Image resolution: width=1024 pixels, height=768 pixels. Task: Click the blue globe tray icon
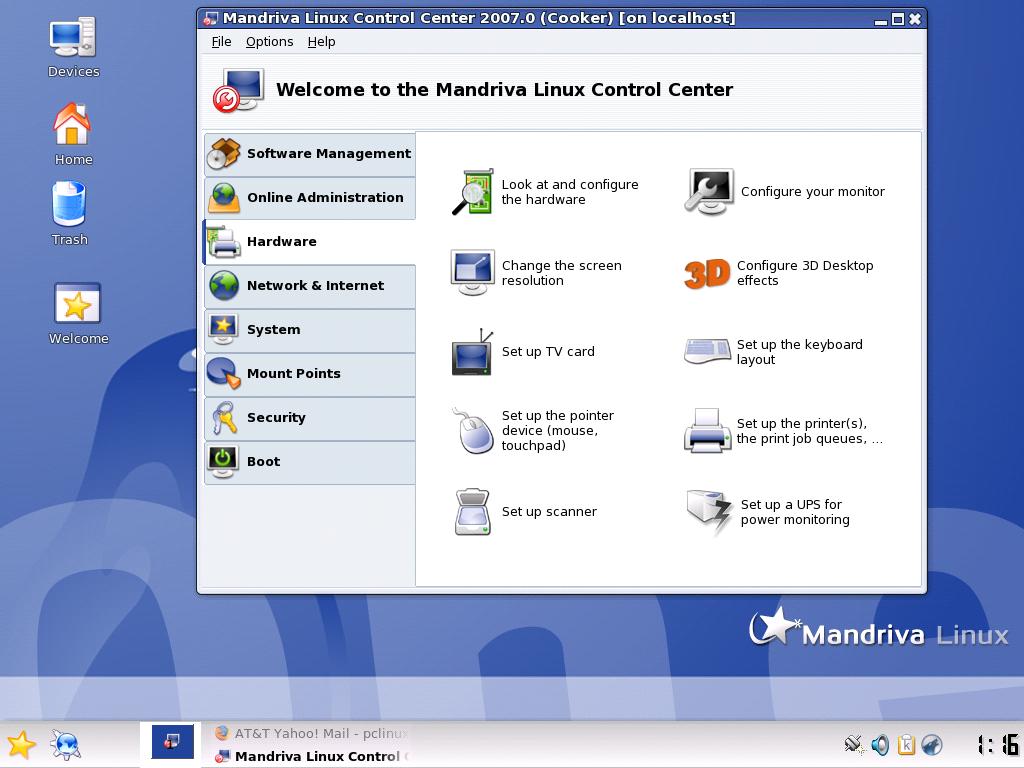pyautogui.click(x=932, y=744)
